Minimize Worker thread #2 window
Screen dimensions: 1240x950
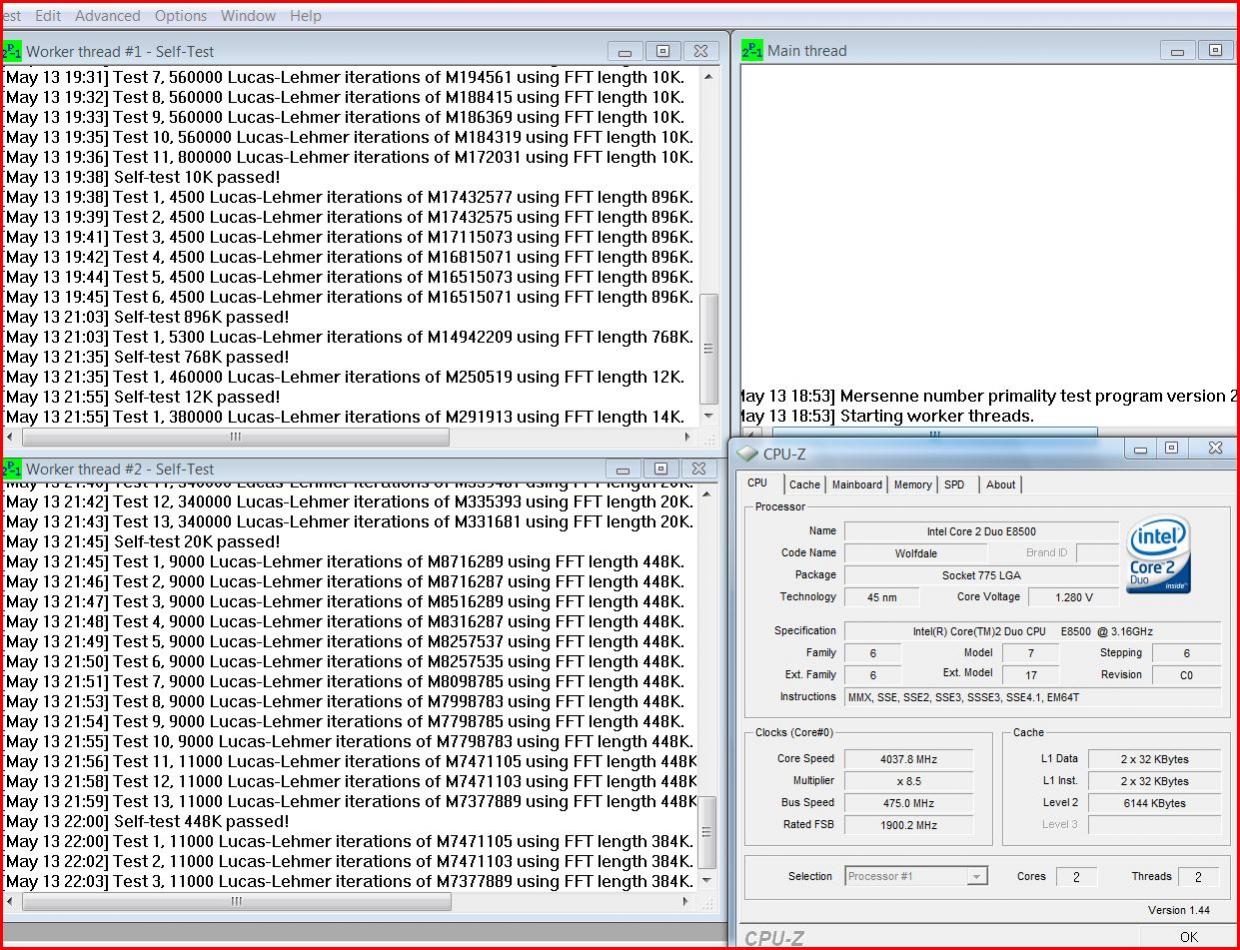click(623, 469)
